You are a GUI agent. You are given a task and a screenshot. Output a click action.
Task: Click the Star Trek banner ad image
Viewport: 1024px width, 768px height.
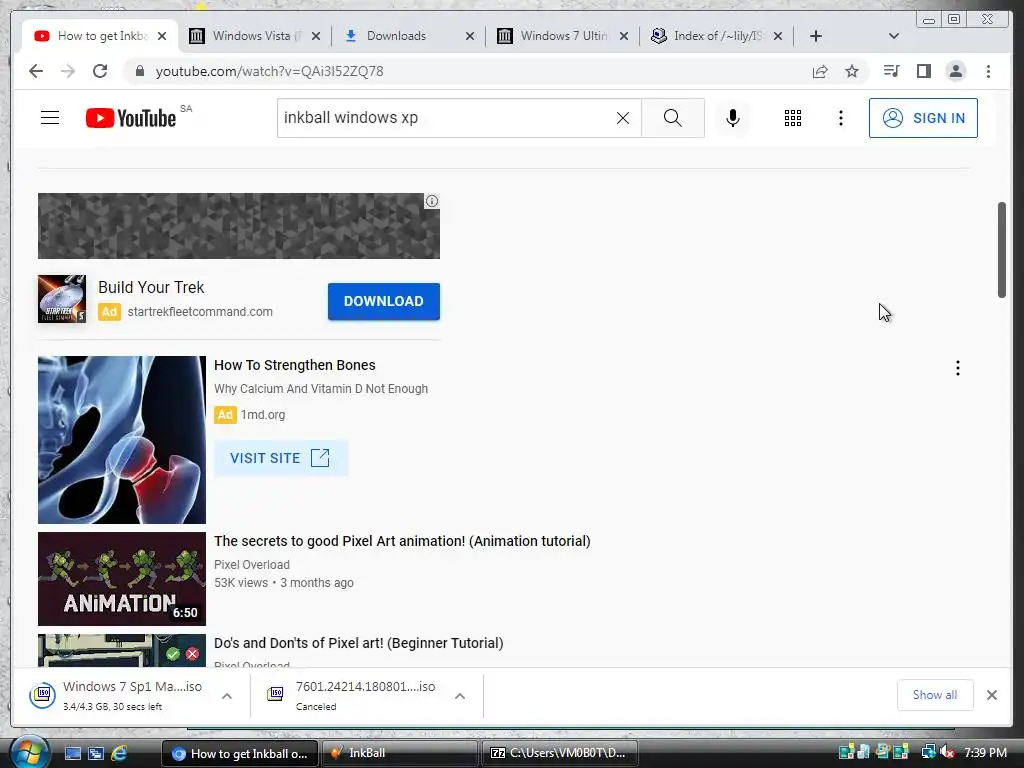(x=238, y=226)
